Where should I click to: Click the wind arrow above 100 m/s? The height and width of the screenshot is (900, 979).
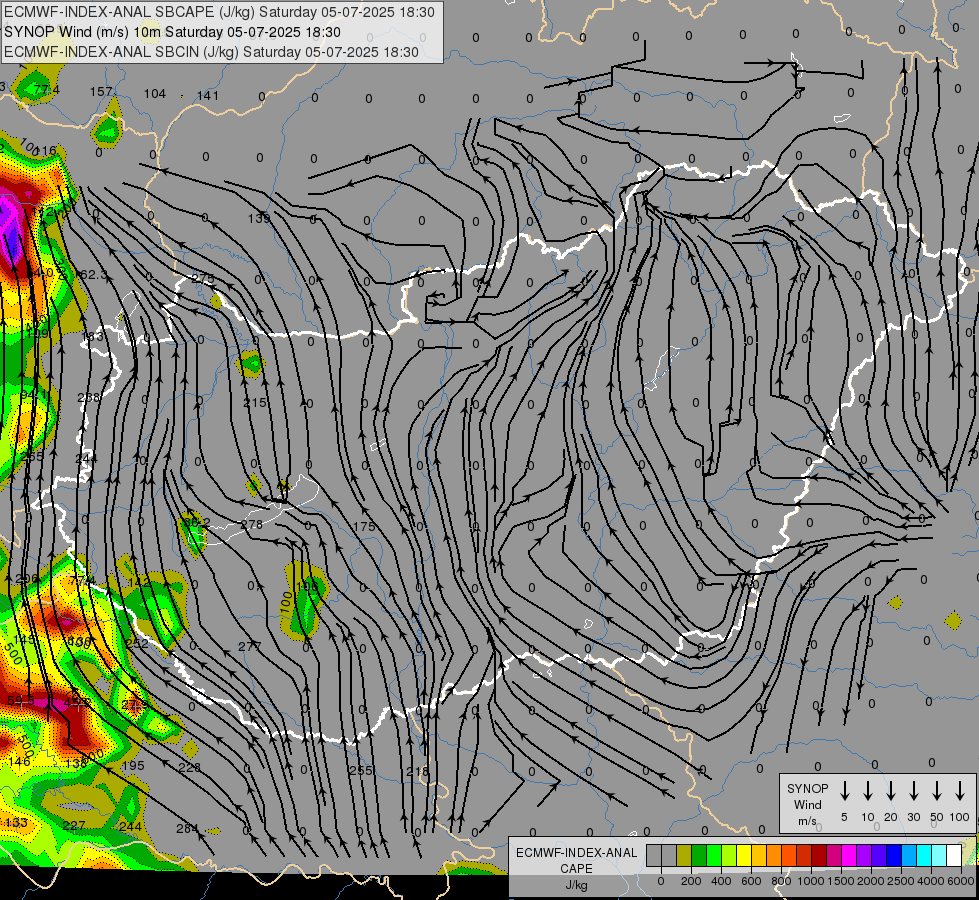point(960,790)
